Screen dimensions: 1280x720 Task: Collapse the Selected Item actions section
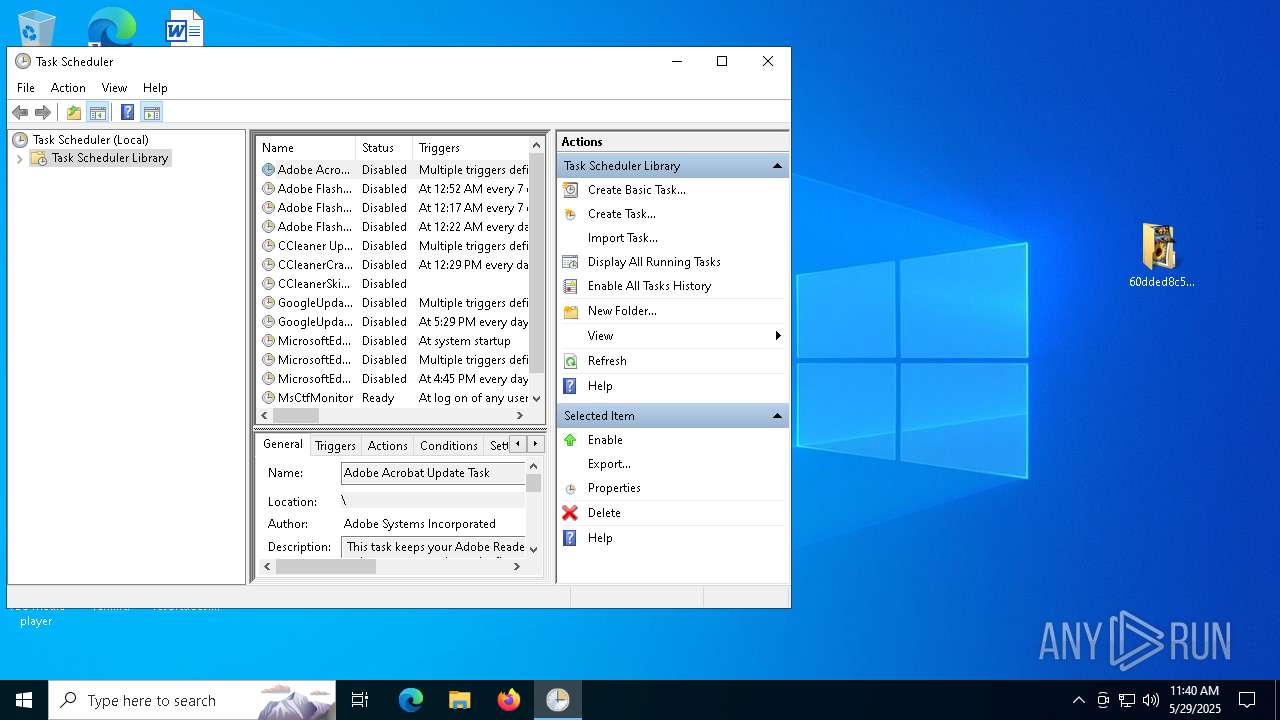point(777,416)
